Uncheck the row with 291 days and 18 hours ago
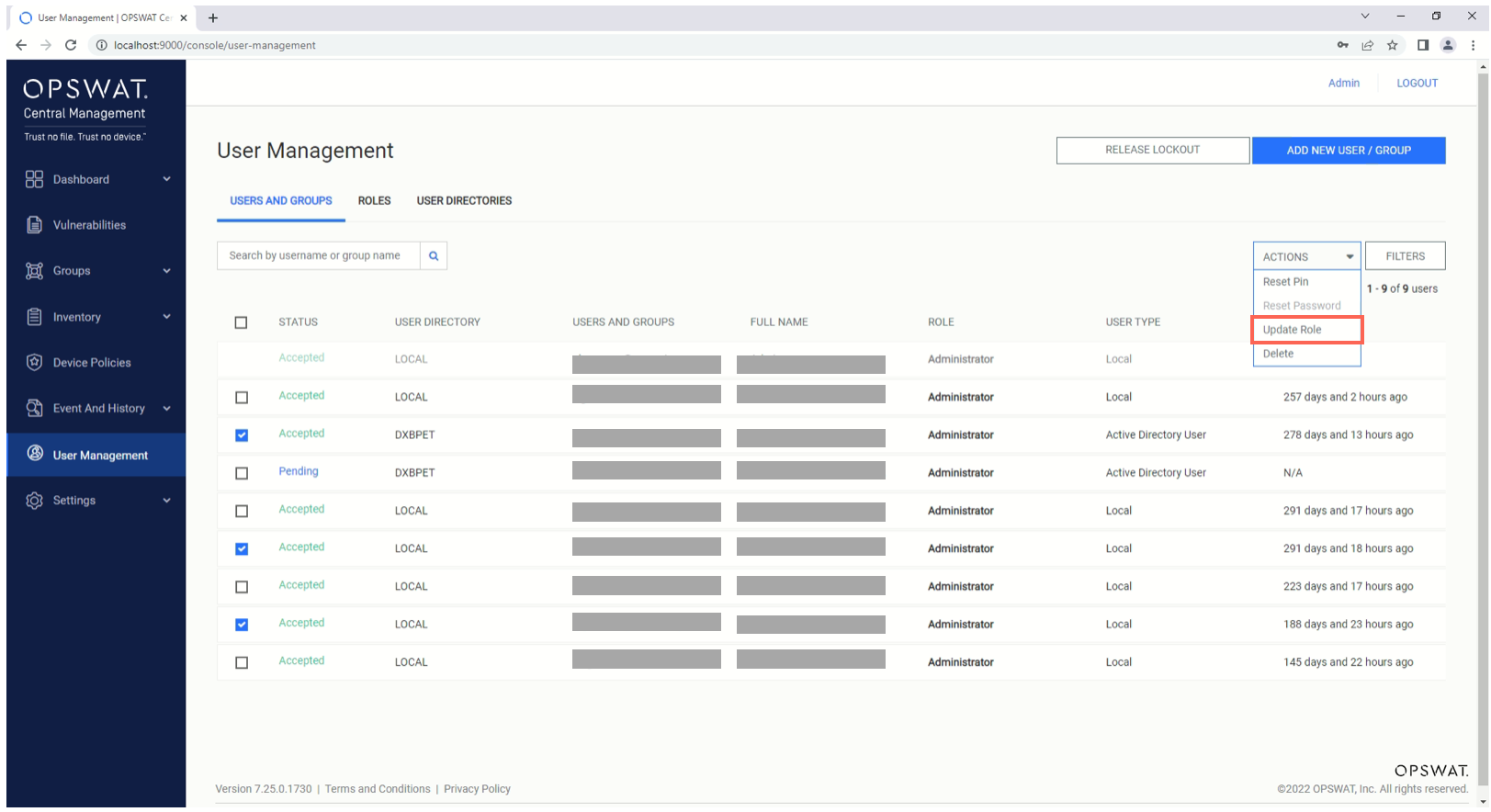 click(242, 548)
